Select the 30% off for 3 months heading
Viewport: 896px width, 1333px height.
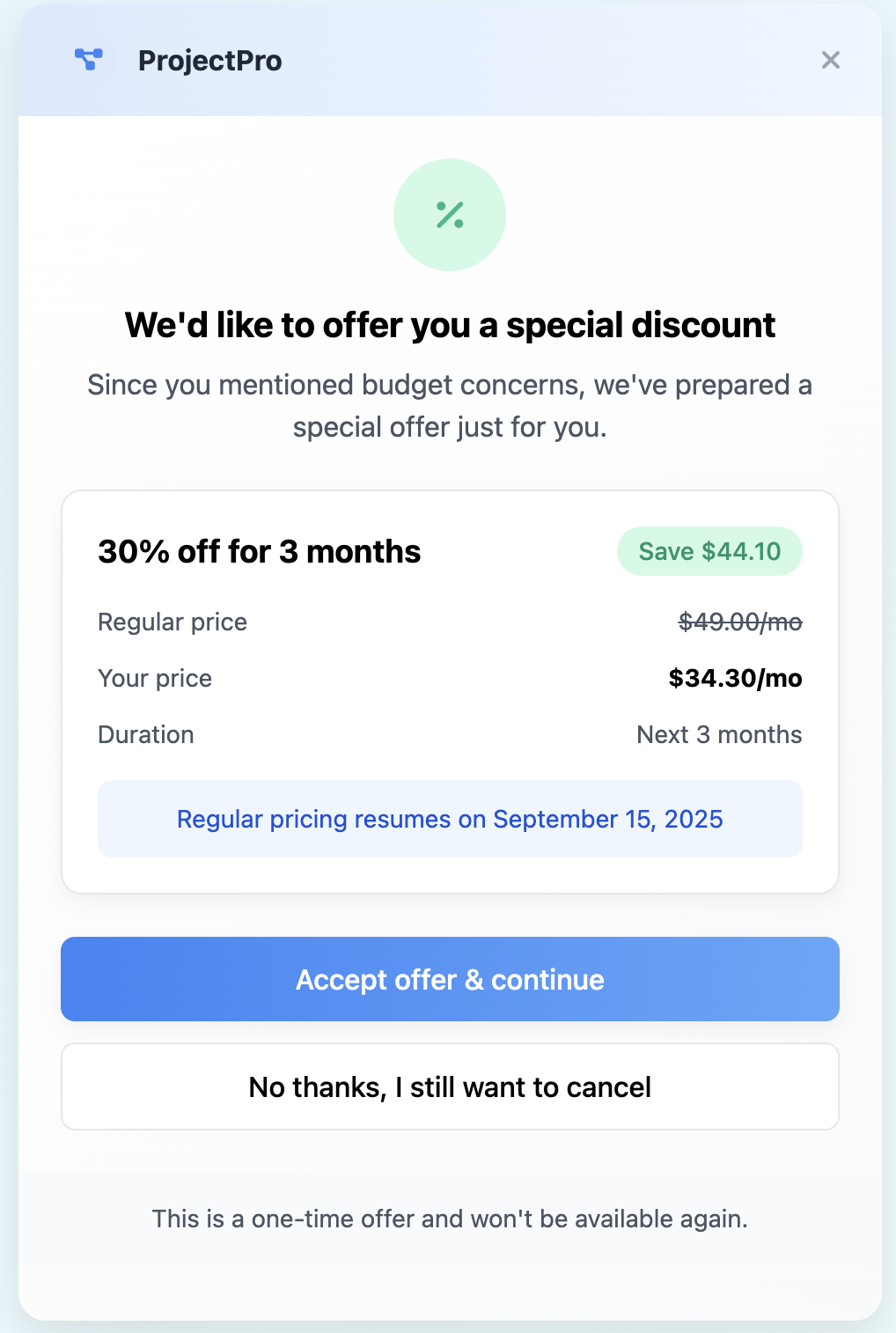click(x=260, y=551)
